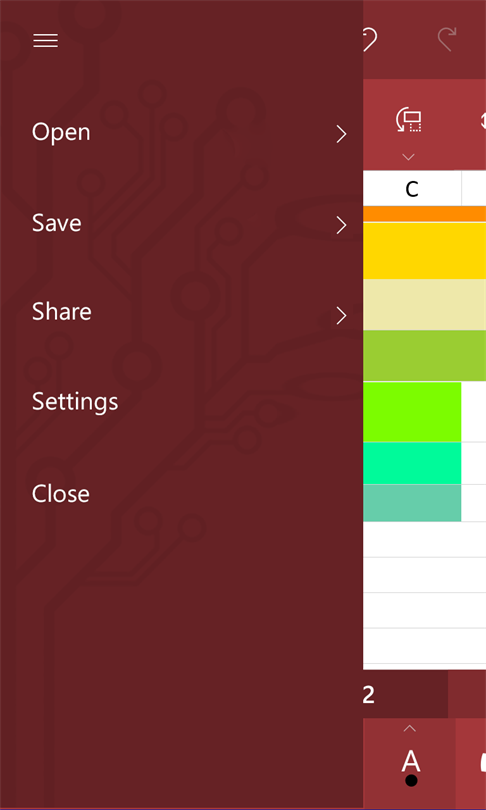Collapse the side menu with hamburger icon
Viewport: 486px width, 810px height.
coord(45,40)
